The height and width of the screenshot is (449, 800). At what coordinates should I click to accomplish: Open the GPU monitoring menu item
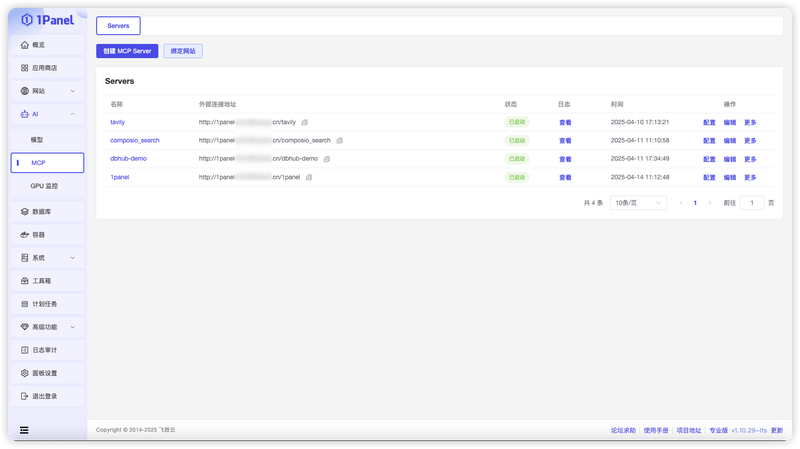point(47,186)
